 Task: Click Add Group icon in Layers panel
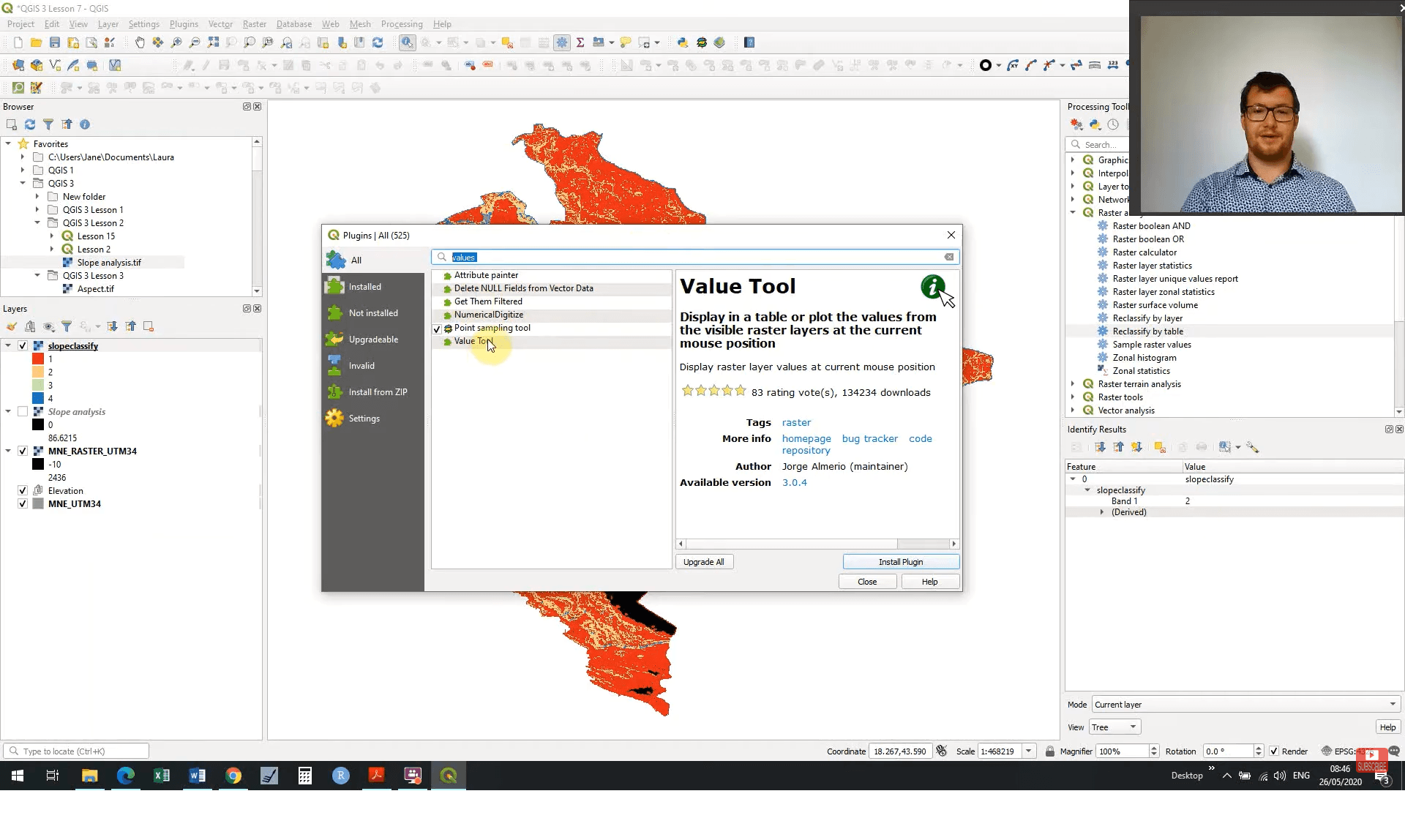30,326
